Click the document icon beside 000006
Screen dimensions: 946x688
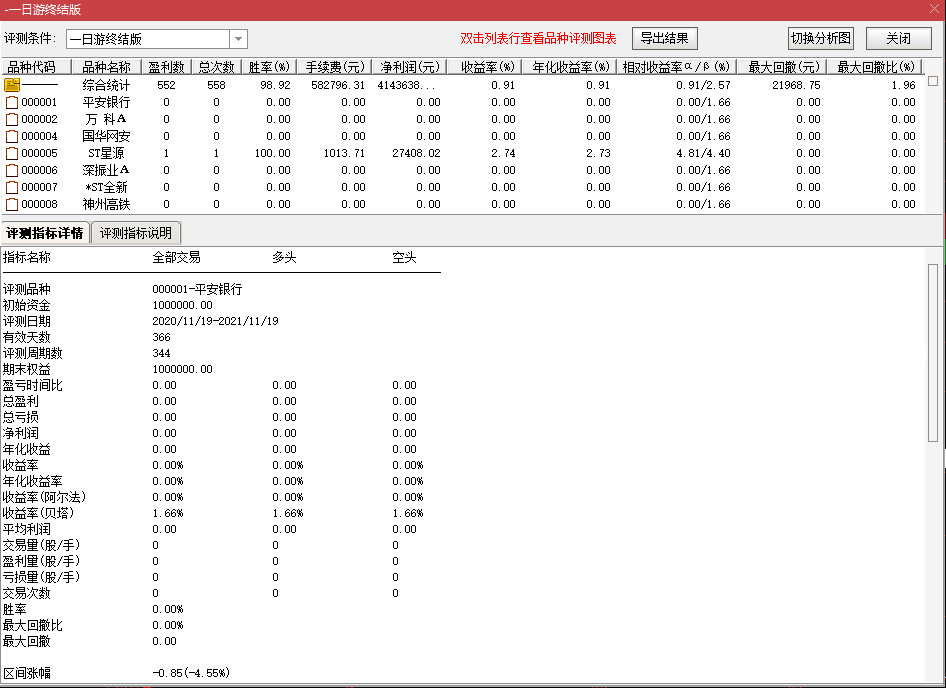click(12, 170)
